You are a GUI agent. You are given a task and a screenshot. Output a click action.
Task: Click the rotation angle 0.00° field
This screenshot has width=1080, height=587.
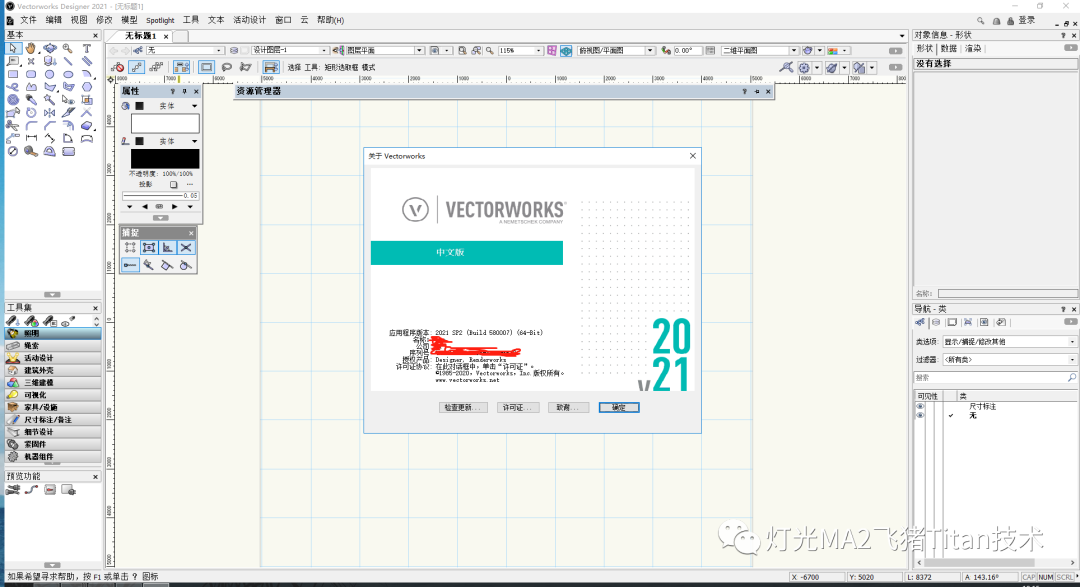(687, 50)
